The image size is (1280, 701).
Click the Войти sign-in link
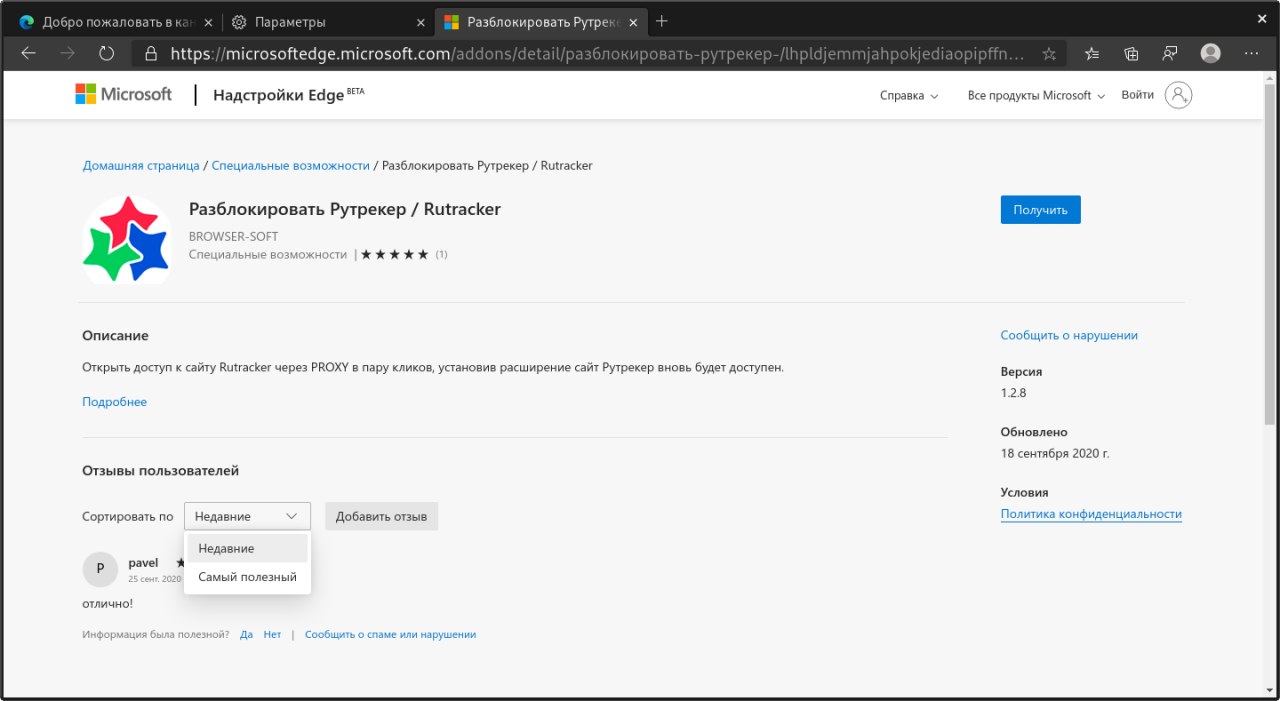(1137, 95)
